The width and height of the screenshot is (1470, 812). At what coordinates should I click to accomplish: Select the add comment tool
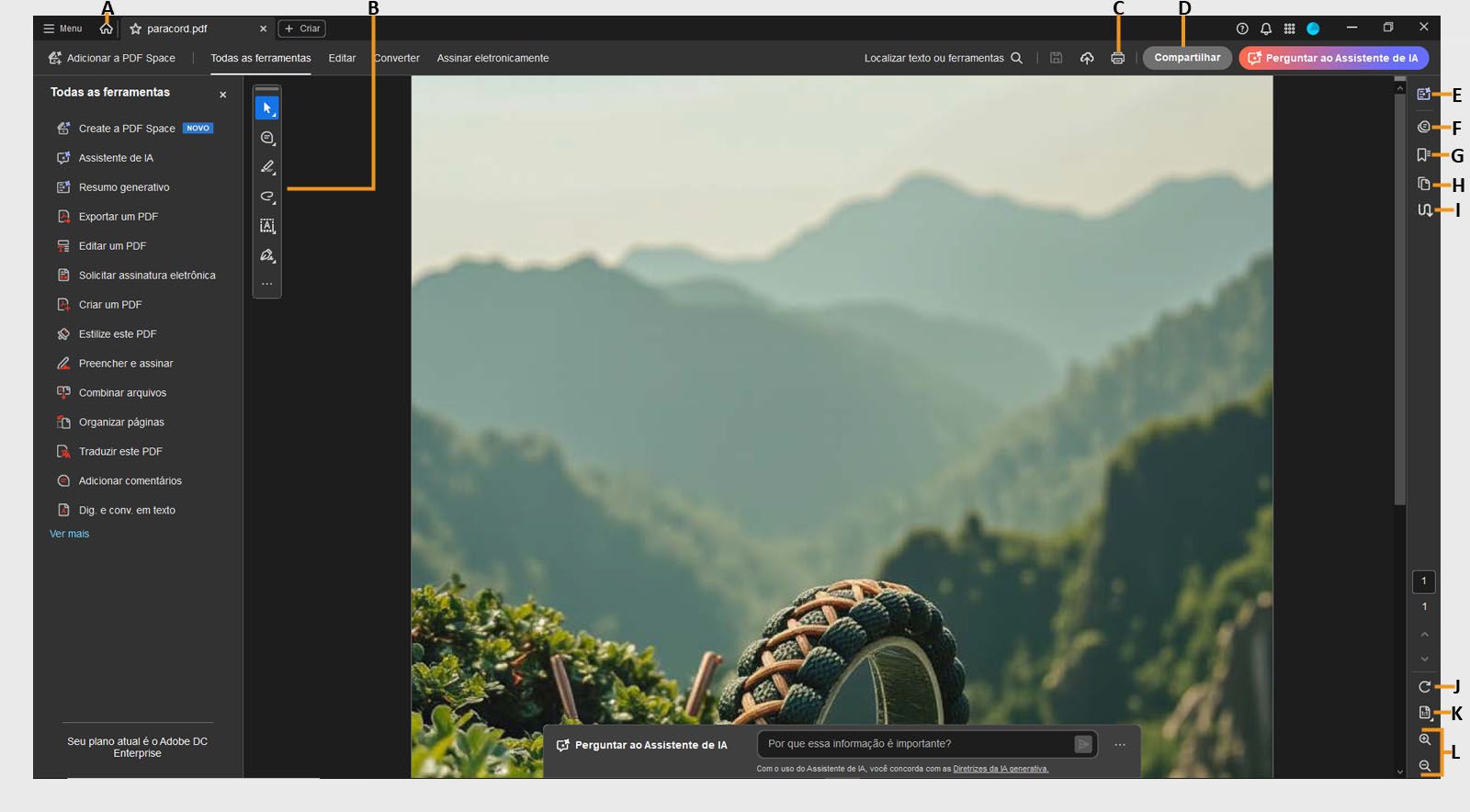click(x=267, y=138)
